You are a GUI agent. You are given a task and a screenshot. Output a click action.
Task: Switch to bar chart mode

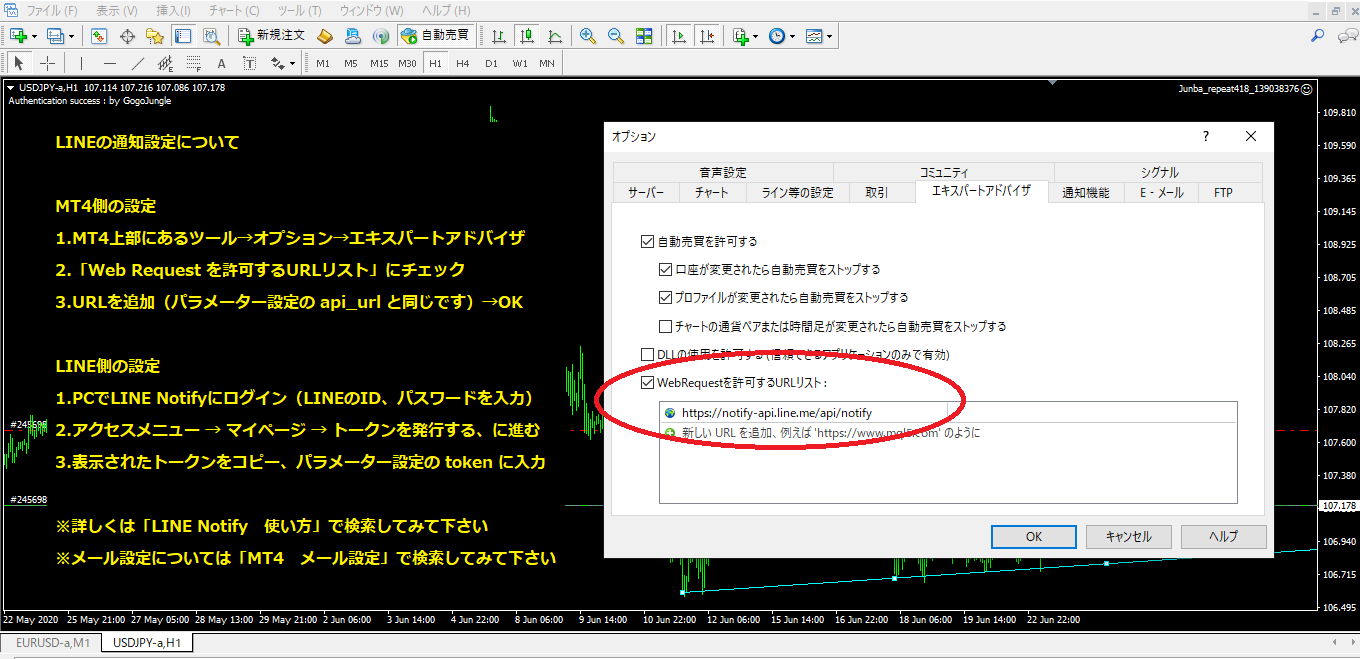tap(499, 36)
